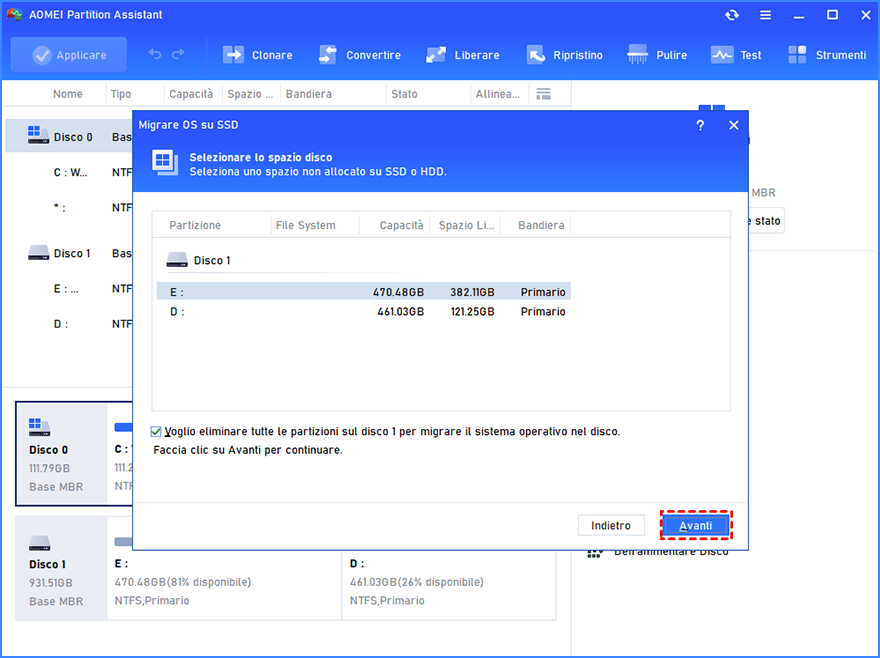Sort main list by Nome column

click(68, 94)
